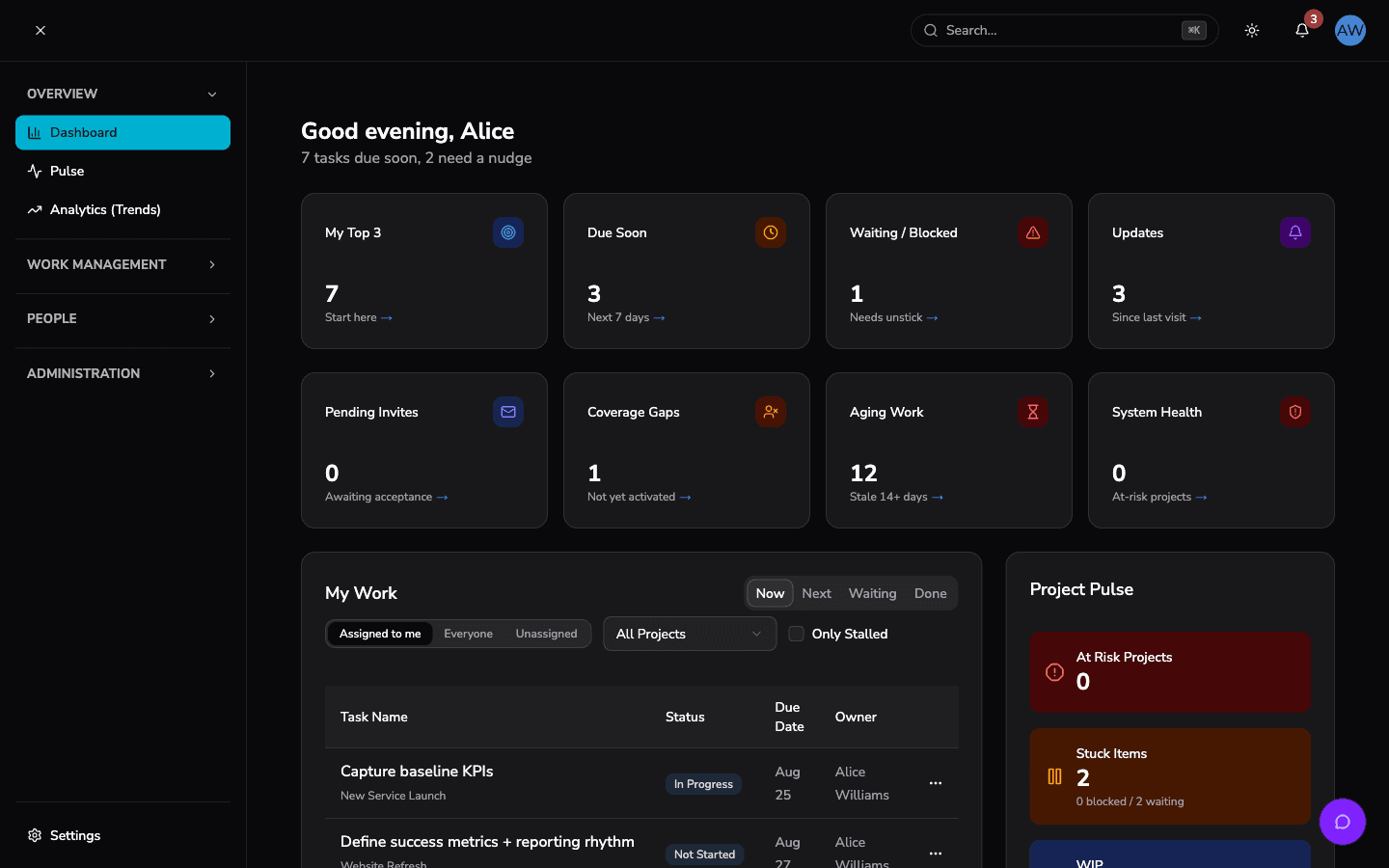Click the At Risk Projects alert icon

tap(1055, 672)
